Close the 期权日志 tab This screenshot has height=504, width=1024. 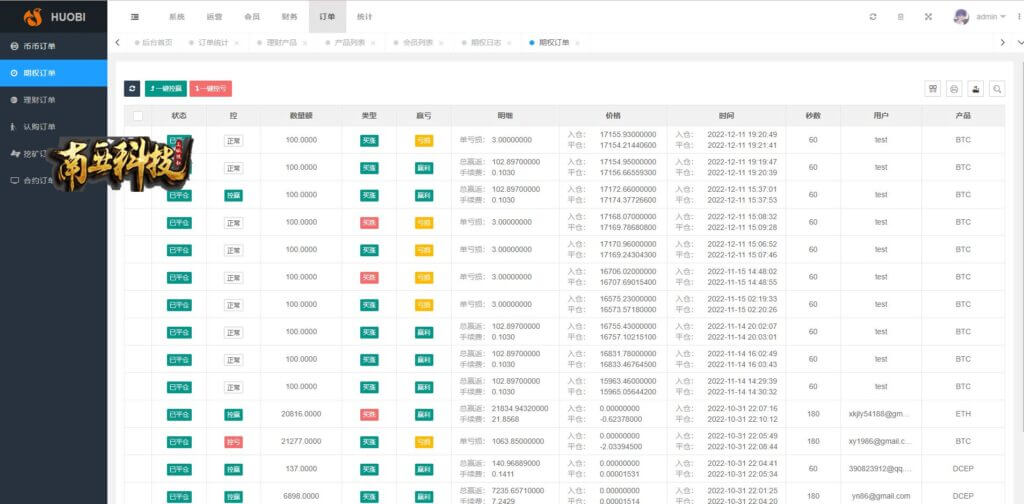pyautogui.click(x=509, y=43)
